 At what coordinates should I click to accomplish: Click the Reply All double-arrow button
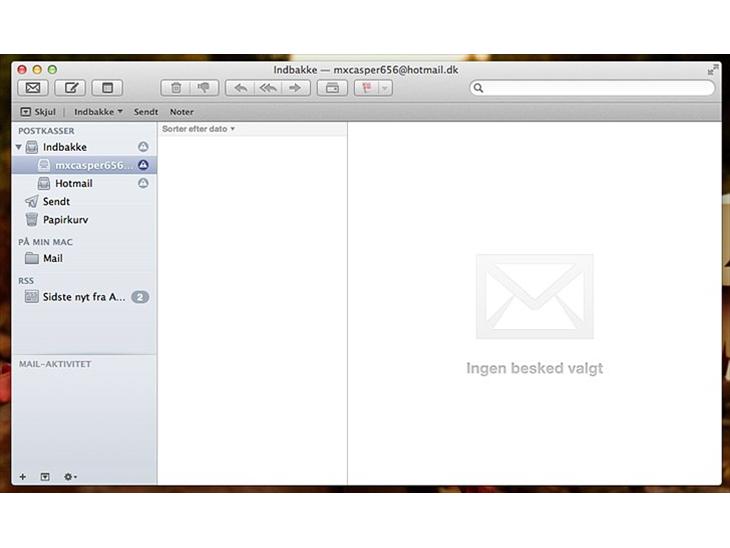[267, 88]
